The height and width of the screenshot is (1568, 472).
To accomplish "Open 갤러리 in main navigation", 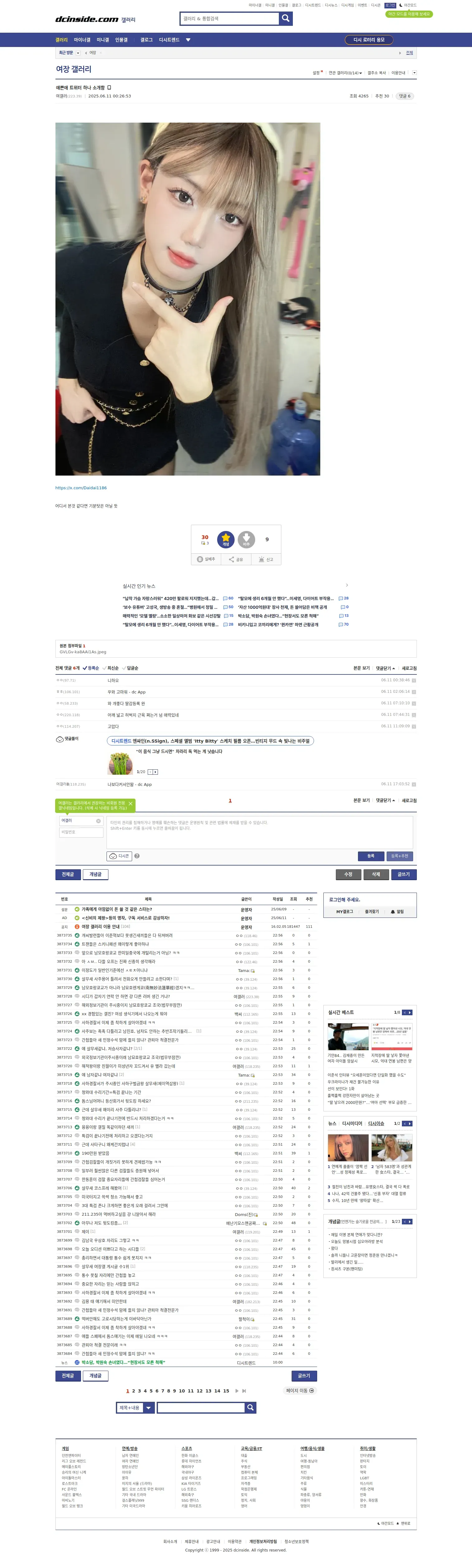I will coord(61,40).
